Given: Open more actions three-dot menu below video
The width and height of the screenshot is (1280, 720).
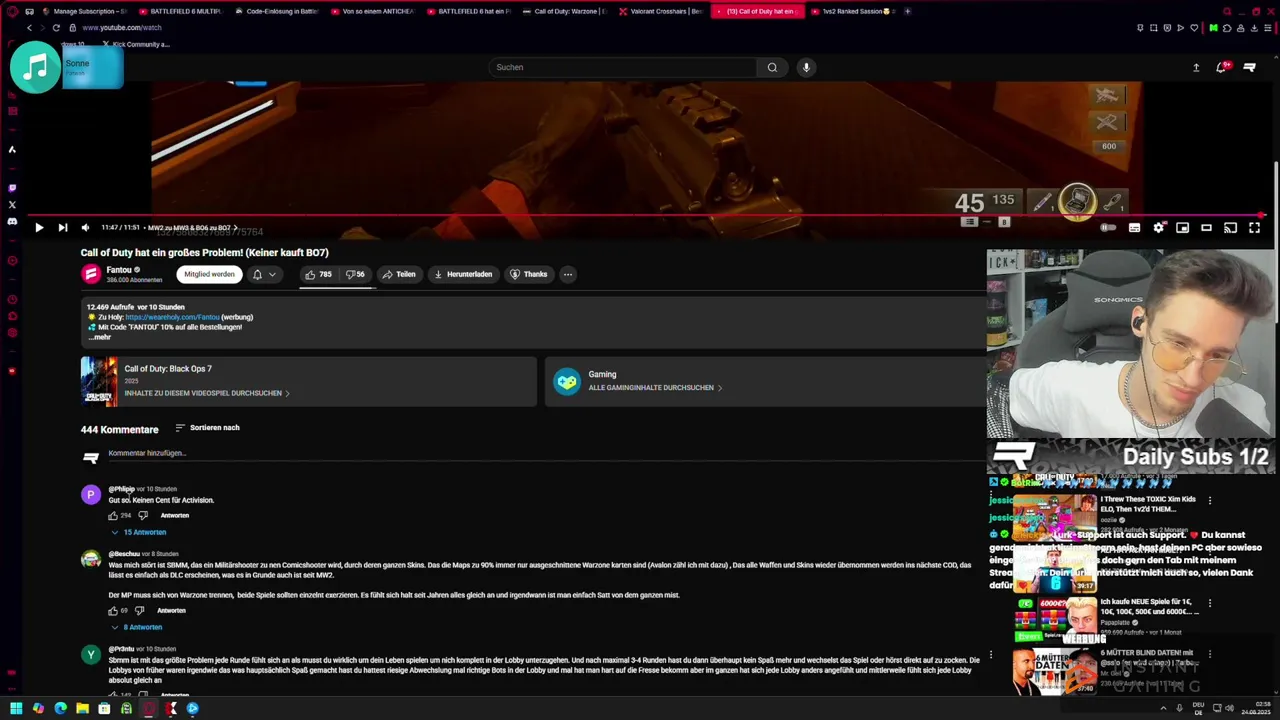Looking at the screenshot, I should [567, 274].
